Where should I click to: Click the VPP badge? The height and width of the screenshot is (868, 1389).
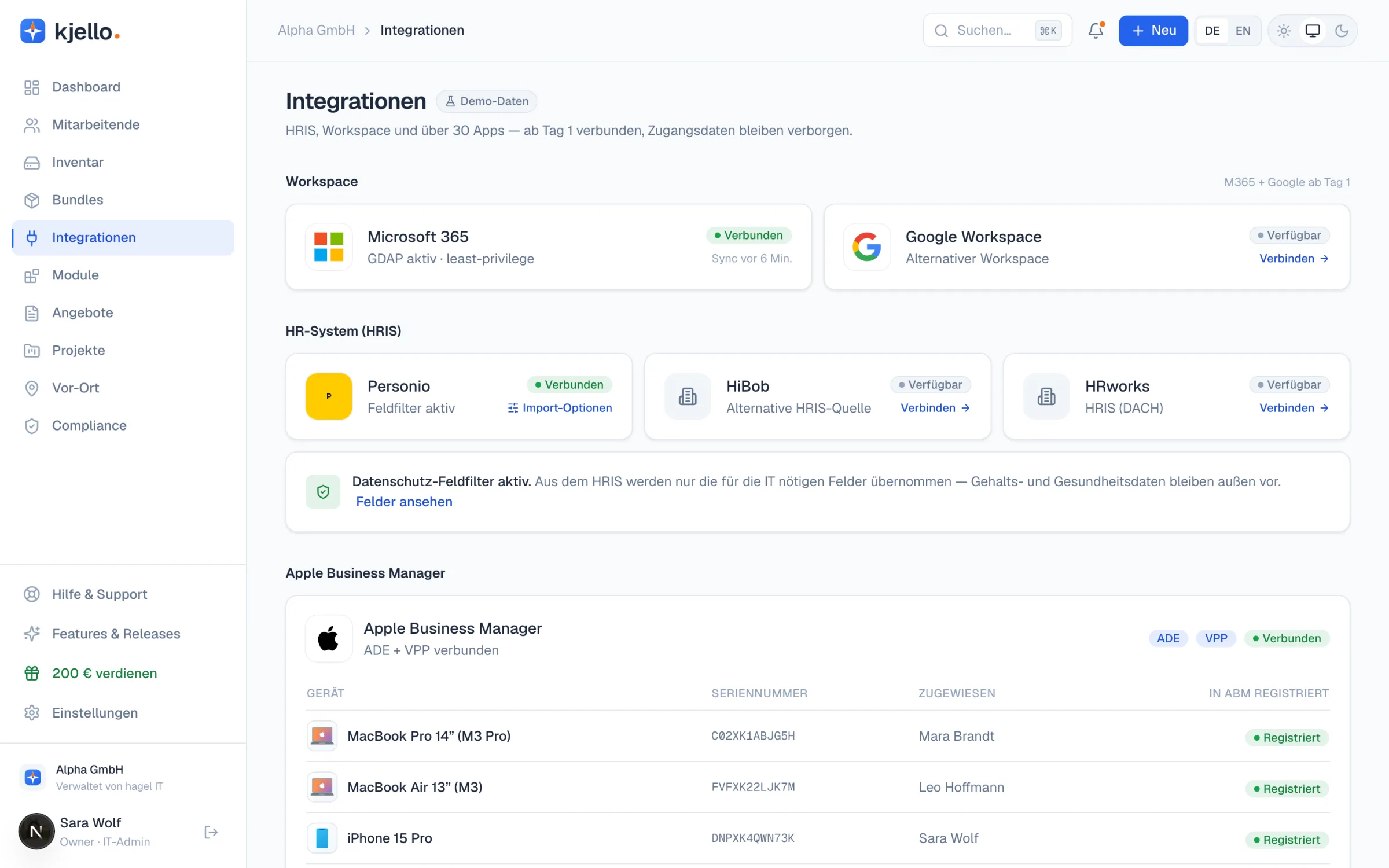[x=1216, y=638]
